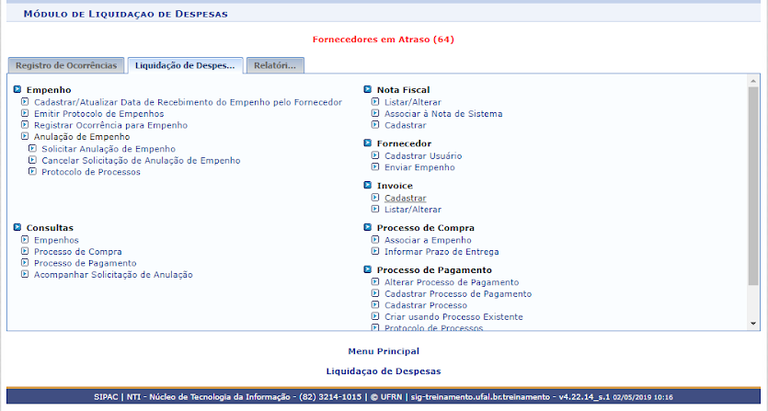Open Acompanhar Solicitação de Anulação

(113, 275)
